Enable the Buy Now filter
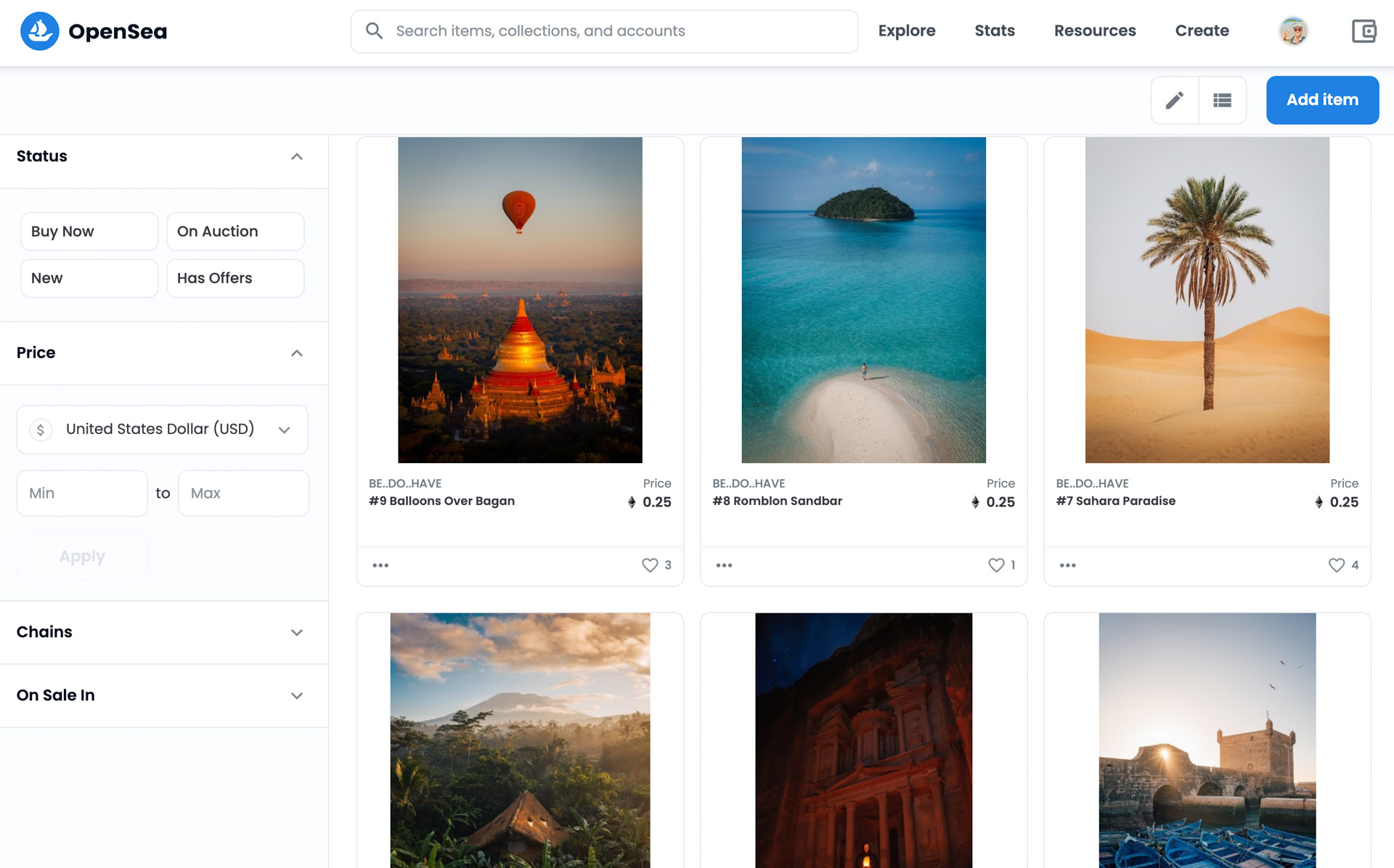Screen dimensions: 1394x868 (89, 231)
